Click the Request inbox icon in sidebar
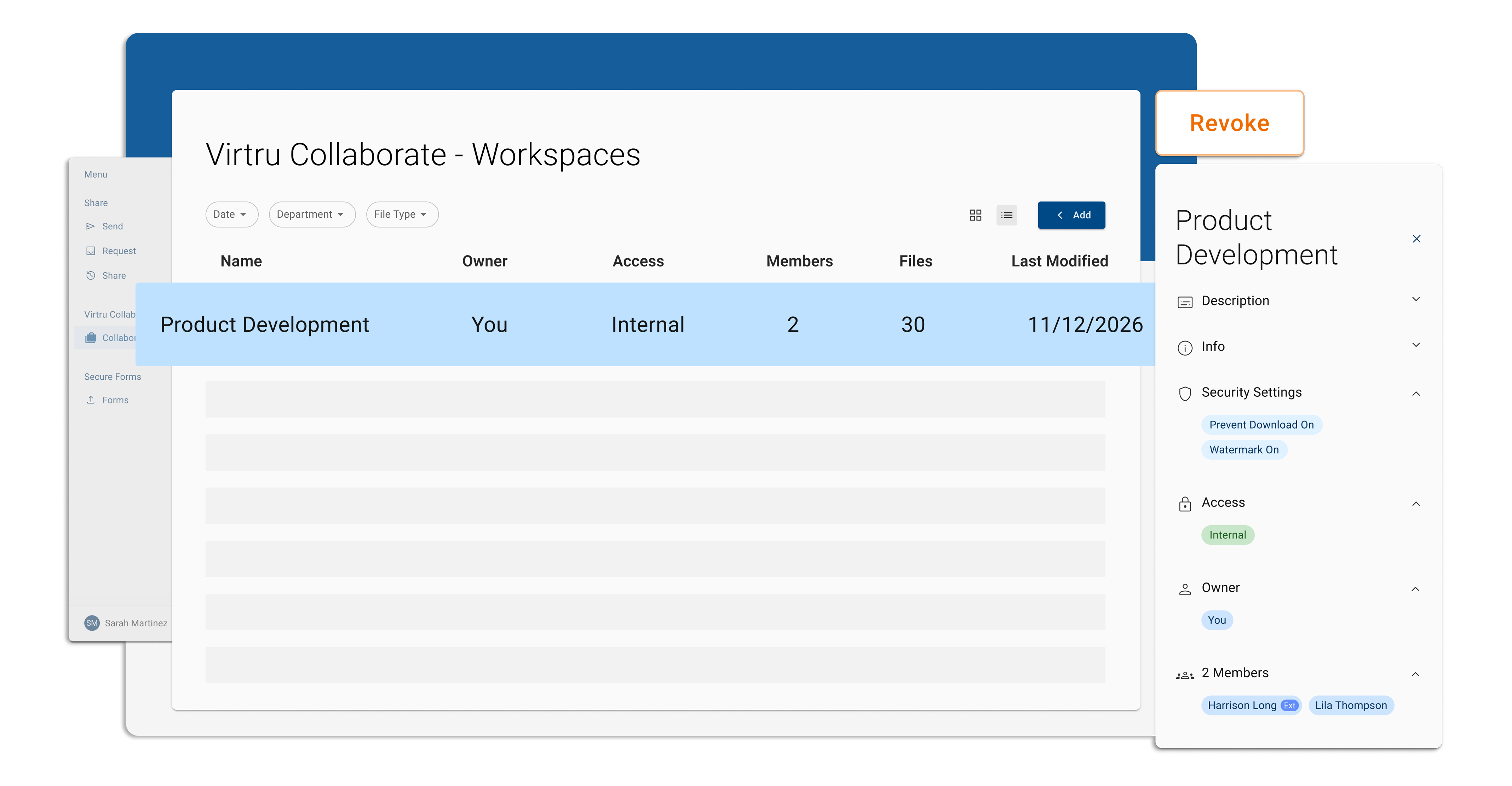The image size is (1512, 786). coord(90,251)
